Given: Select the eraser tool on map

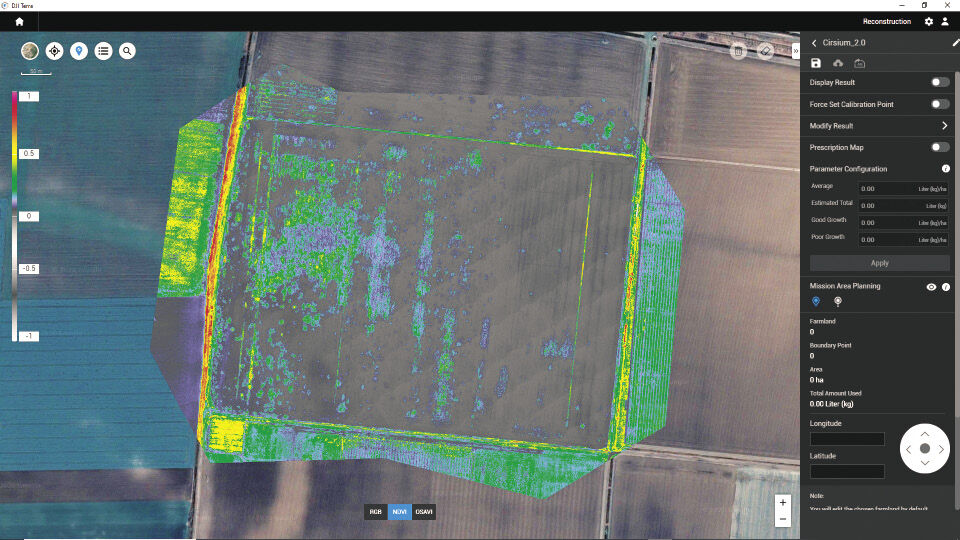Looking at the screenshot, I should point(765,51).
